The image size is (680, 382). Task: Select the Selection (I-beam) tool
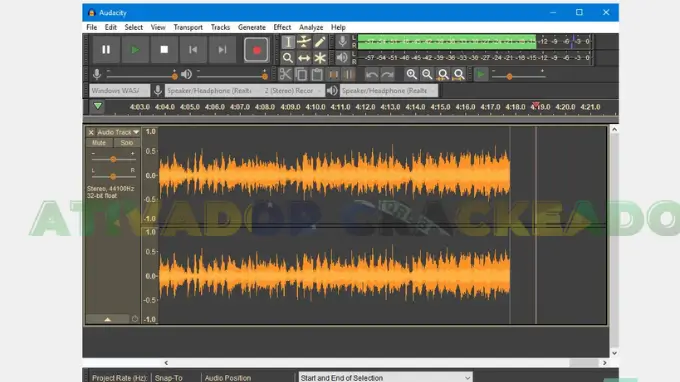[288, 42]
